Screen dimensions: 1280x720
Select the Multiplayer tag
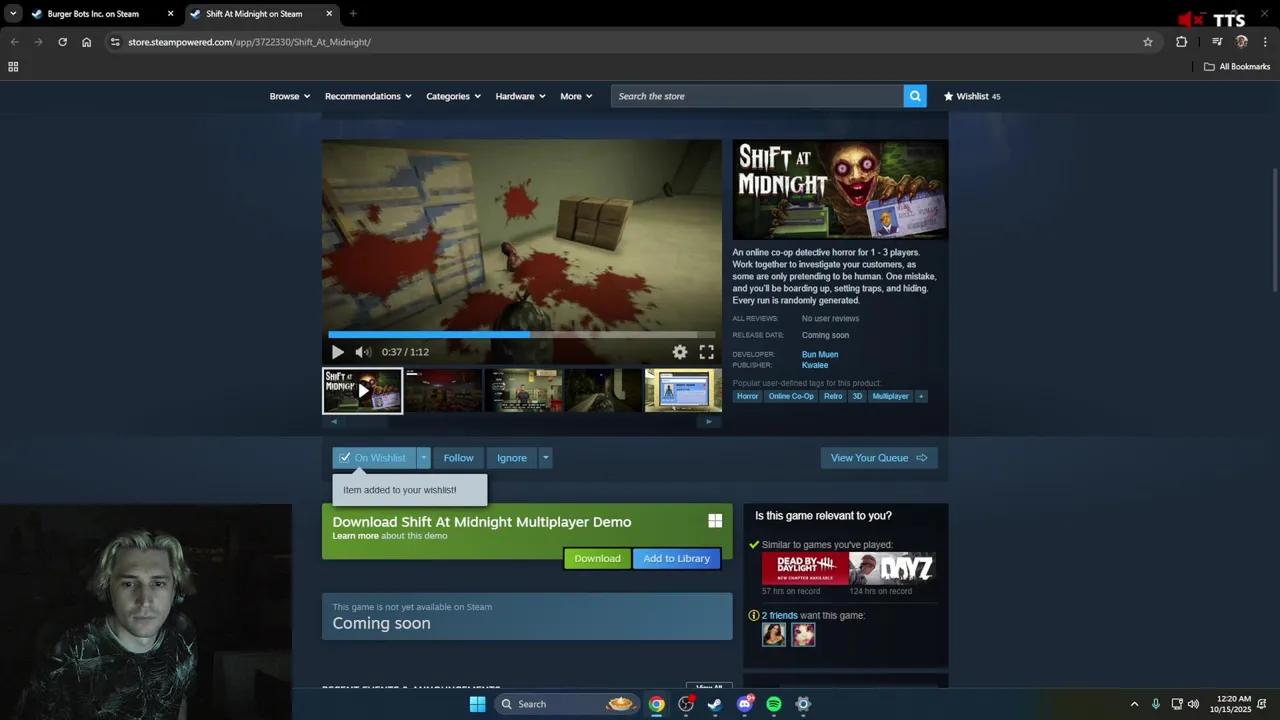(x=890, y=397)
